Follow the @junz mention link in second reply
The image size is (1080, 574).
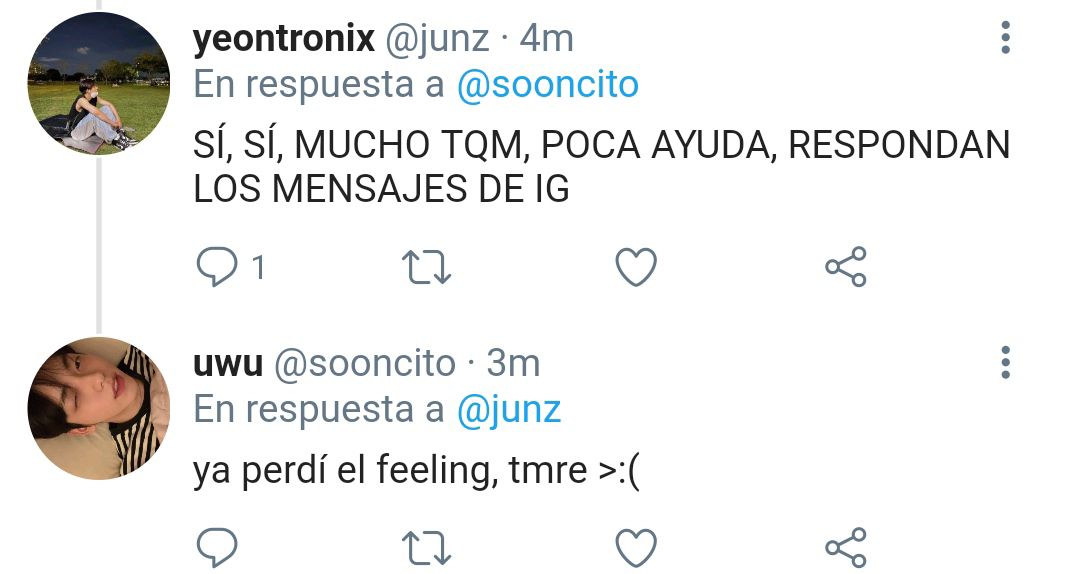pyautogui.click(x=508, y=410)
